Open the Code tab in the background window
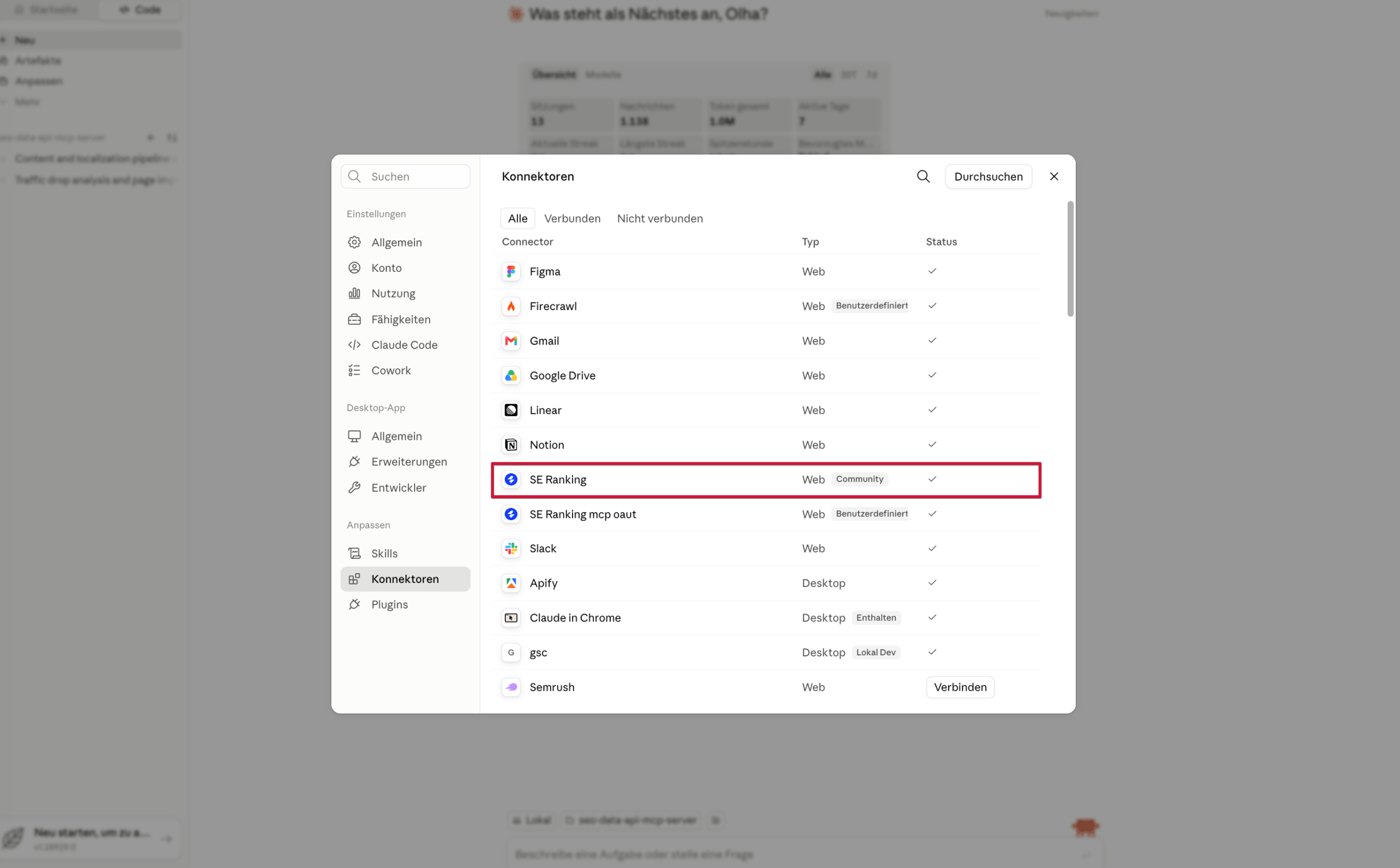 pyautogui.click(x=140, y=10)
